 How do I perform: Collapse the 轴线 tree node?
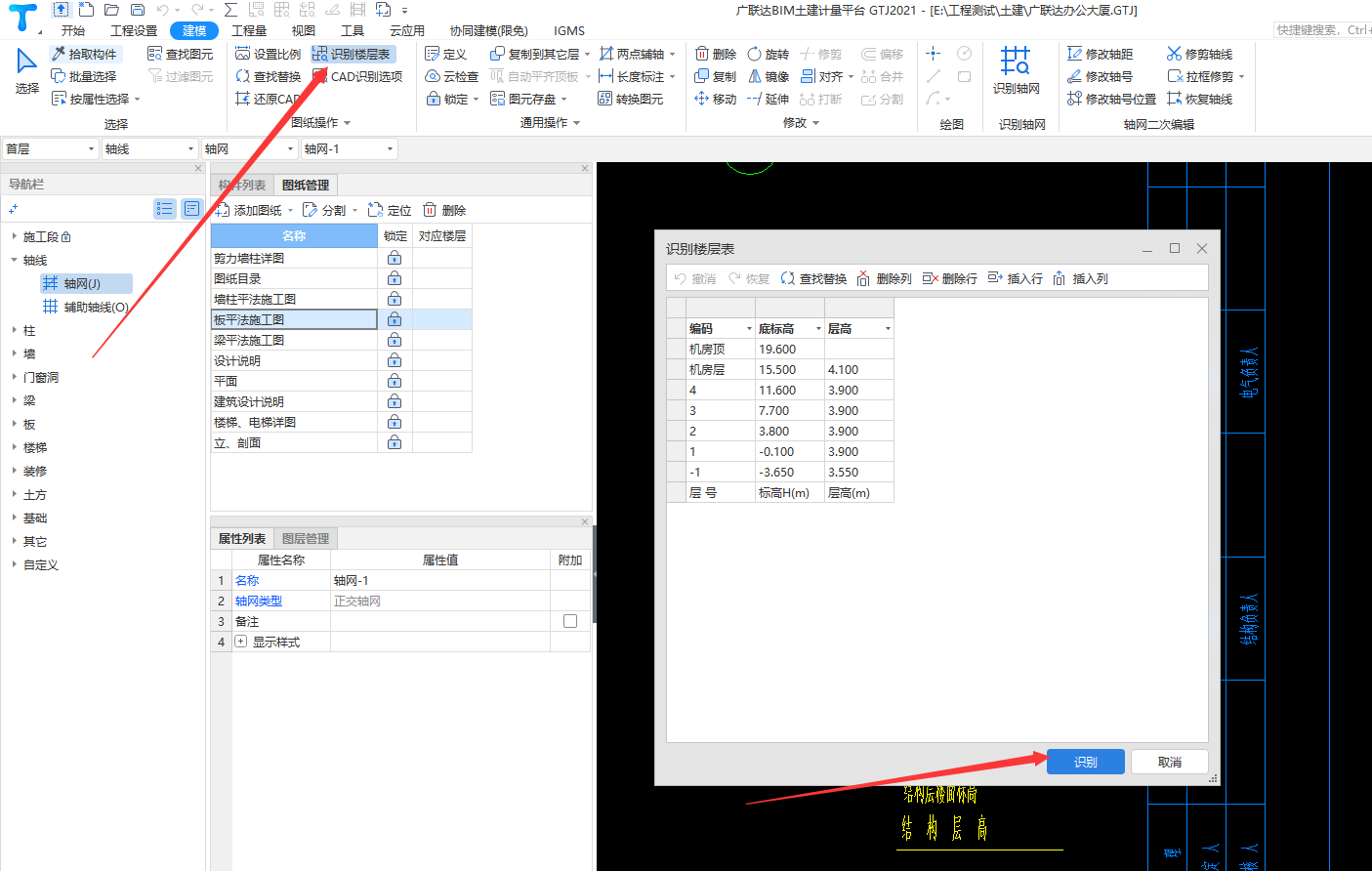[x=14, y=260]
